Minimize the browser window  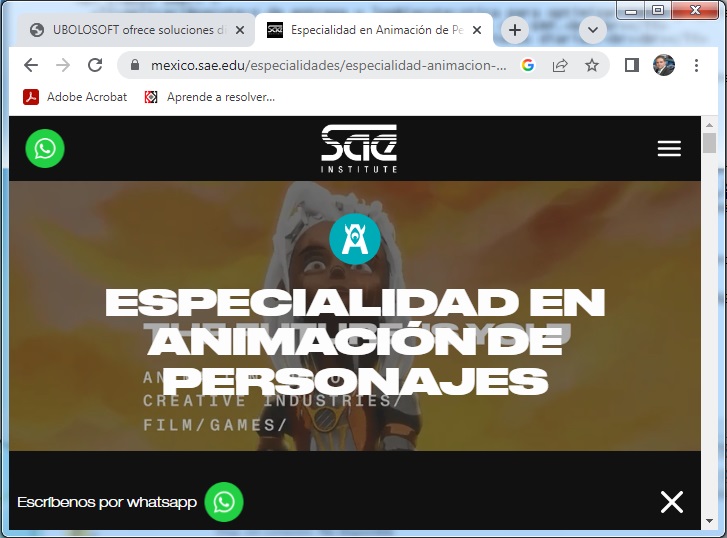coord(631,10)
